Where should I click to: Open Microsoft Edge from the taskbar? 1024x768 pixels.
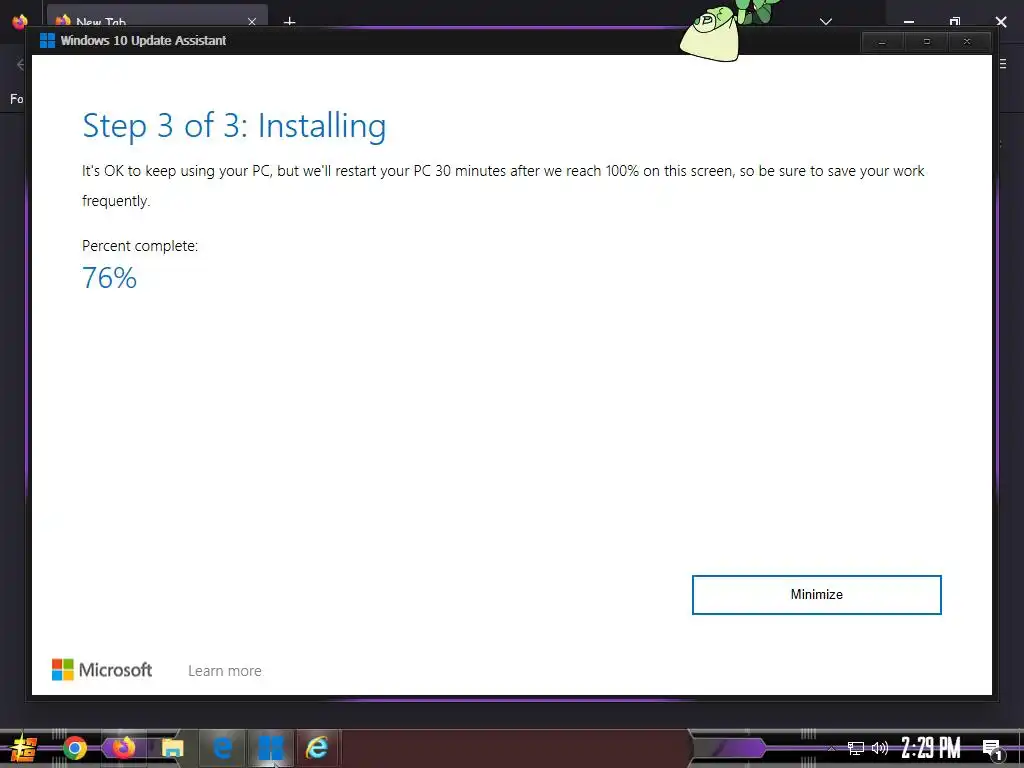222,748
